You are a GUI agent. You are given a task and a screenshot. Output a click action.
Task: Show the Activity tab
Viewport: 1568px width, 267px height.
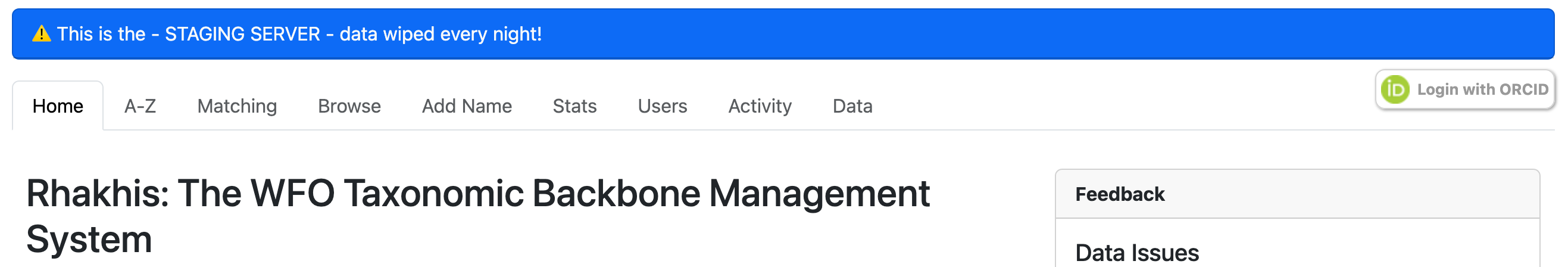point(760,106)
